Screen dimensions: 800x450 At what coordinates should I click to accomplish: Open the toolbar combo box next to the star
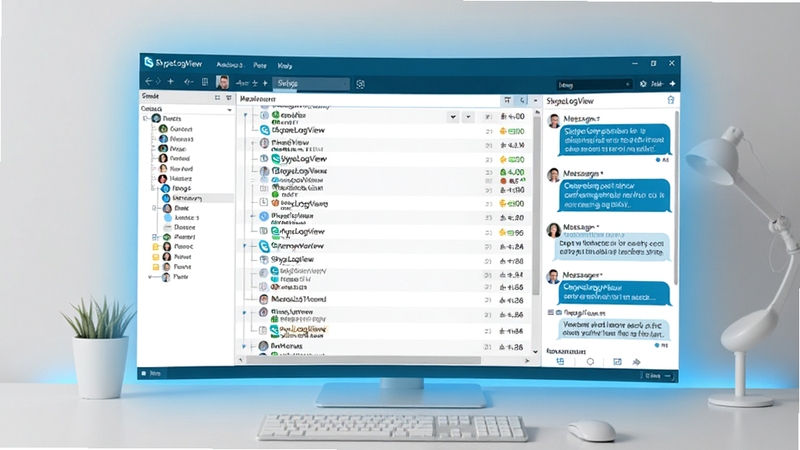[x=311, y=83]
